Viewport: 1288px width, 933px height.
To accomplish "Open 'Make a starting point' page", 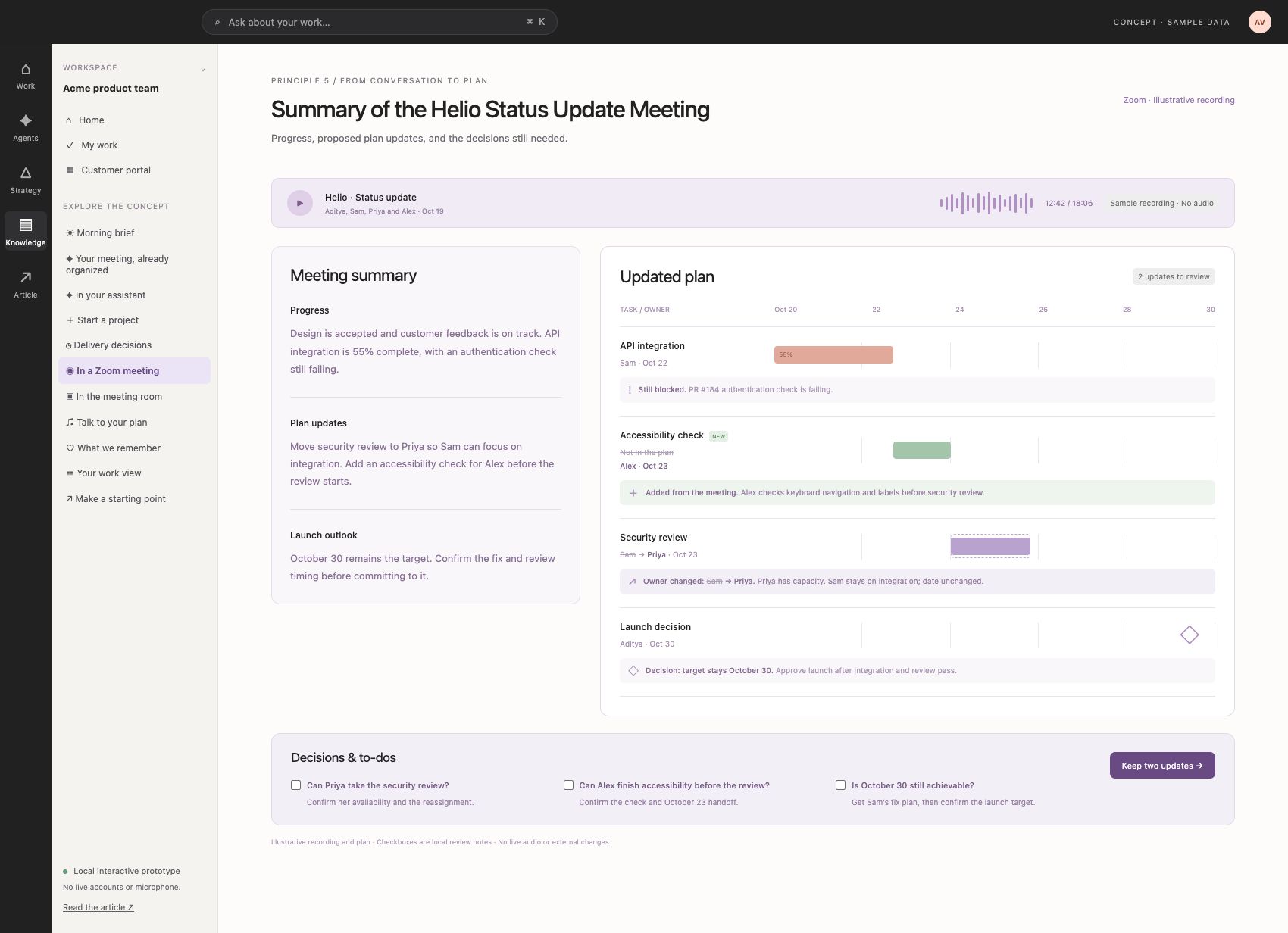I will pos(135,499).
